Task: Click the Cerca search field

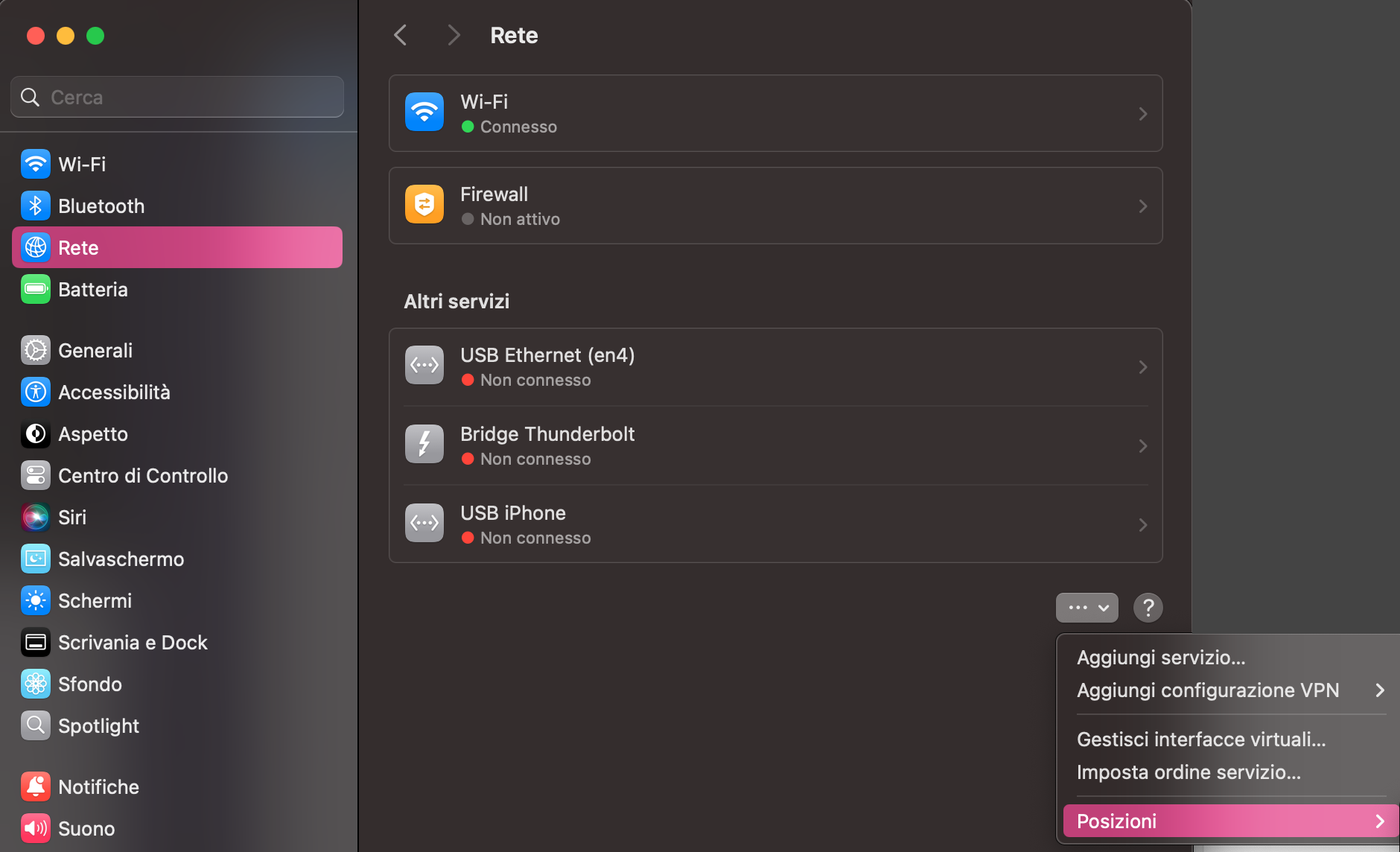Action: pos(176,96)
